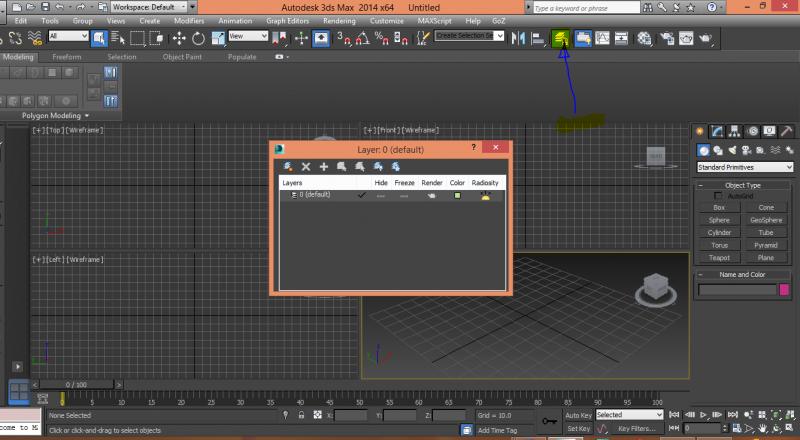Click the X coordinate input field
Screen dimensions: 800x440
(x=350, y=414)
